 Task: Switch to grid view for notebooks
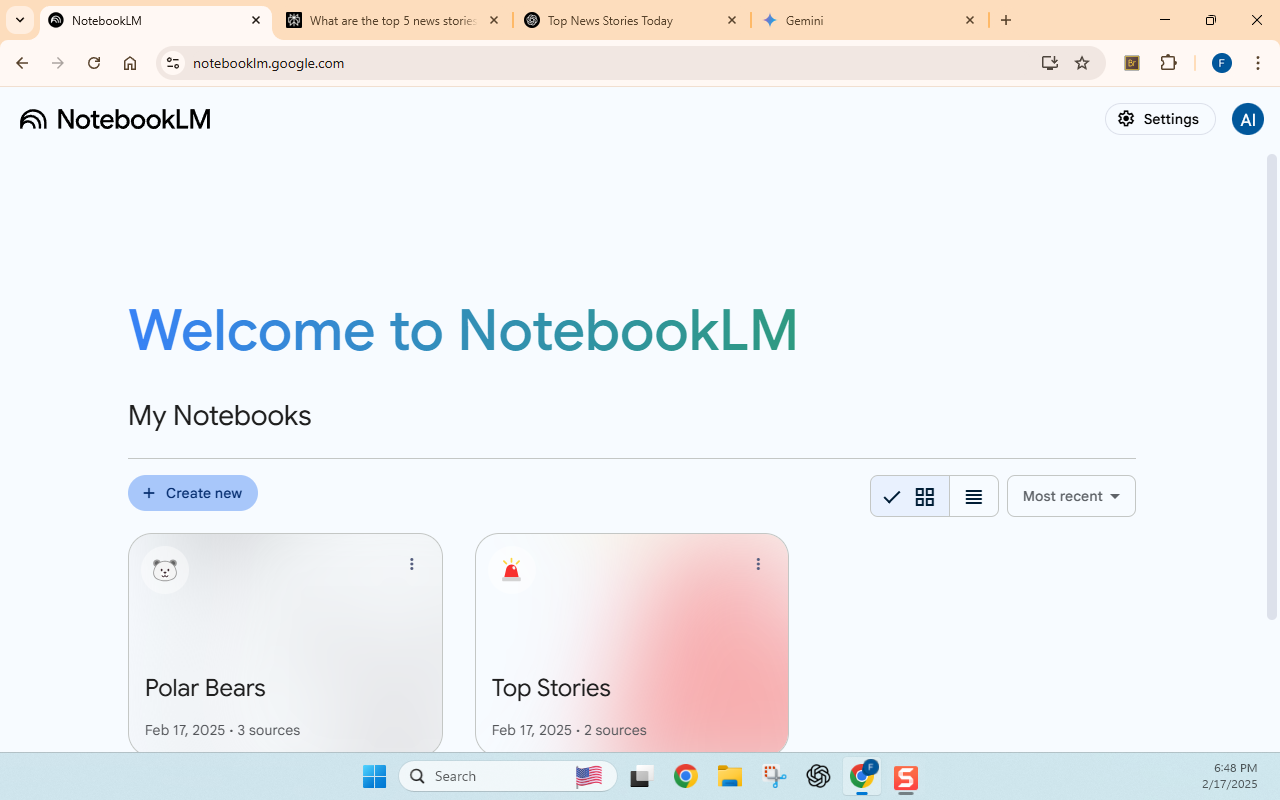tap(924, 495)
